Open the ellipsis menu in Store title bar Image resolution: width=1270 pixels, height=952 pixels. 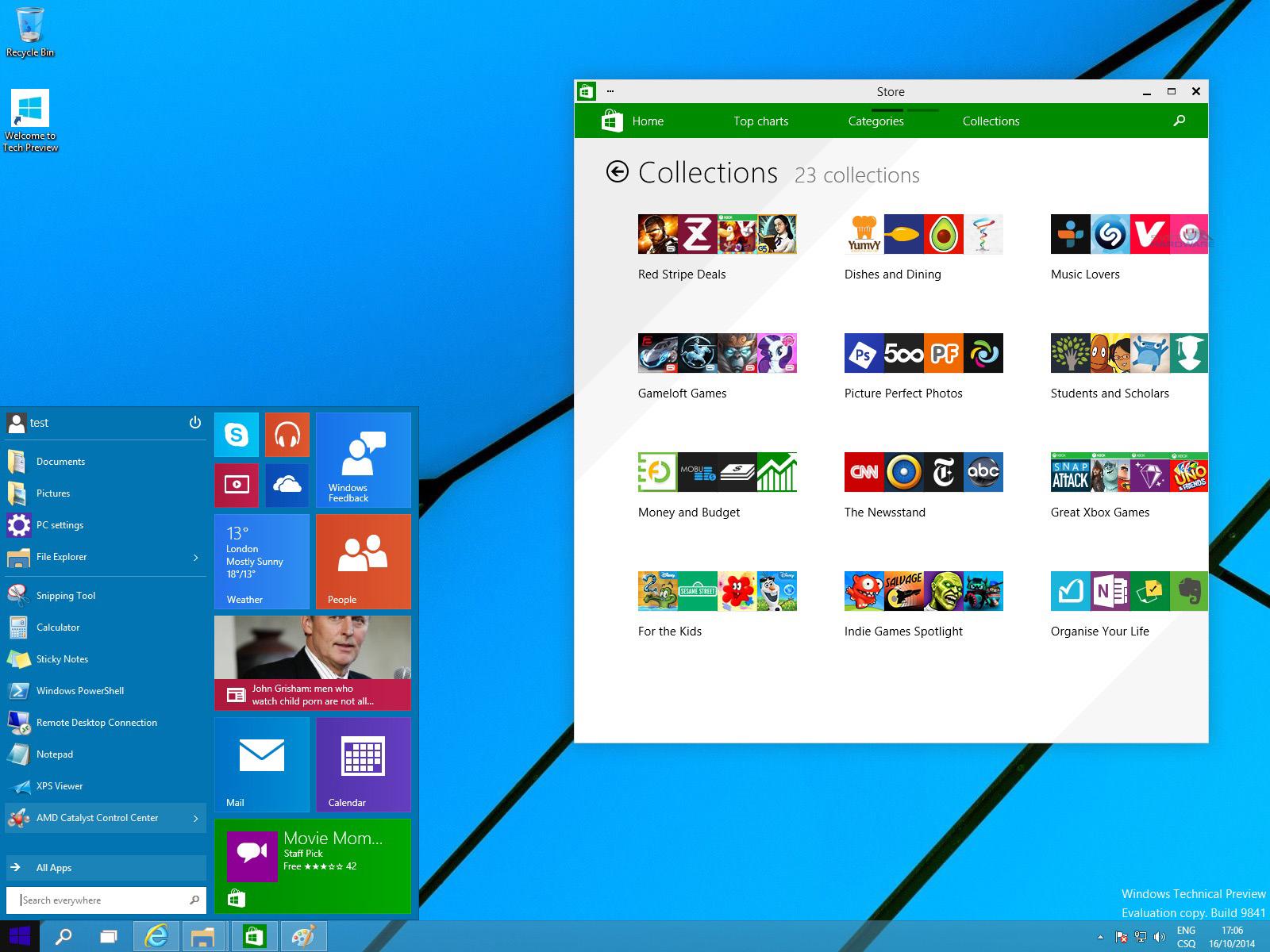pyautogui.click(x=610, y=90)
